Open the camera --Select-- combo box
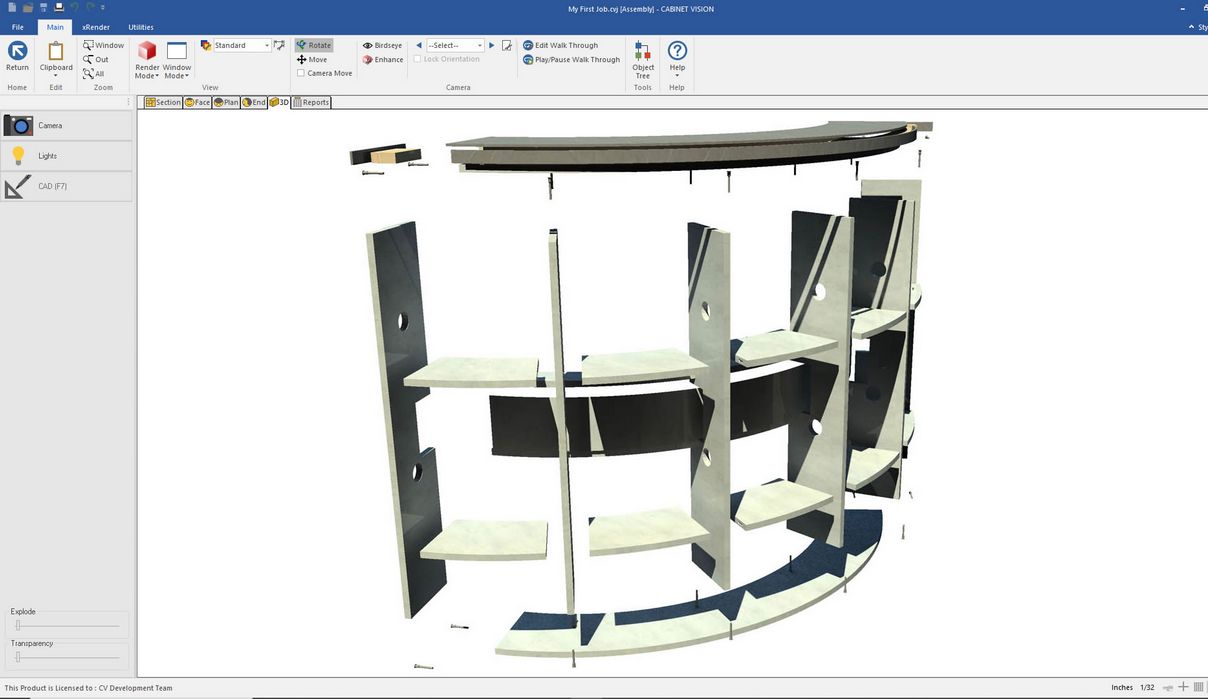 (x=455, y=46)
